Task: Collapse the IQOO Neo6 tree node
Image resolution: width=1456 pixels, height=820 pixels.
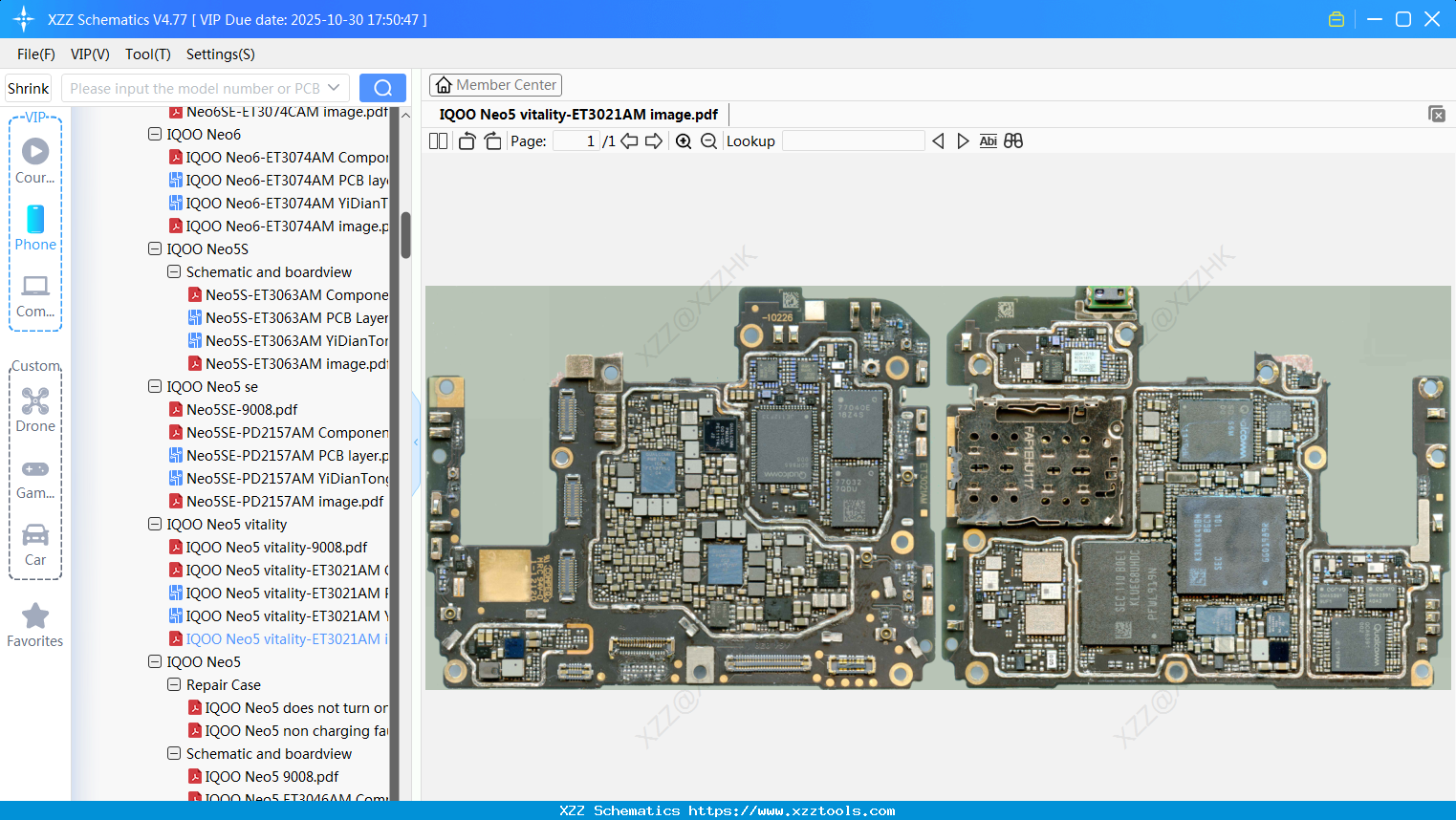Action: (x=155, y=135)
